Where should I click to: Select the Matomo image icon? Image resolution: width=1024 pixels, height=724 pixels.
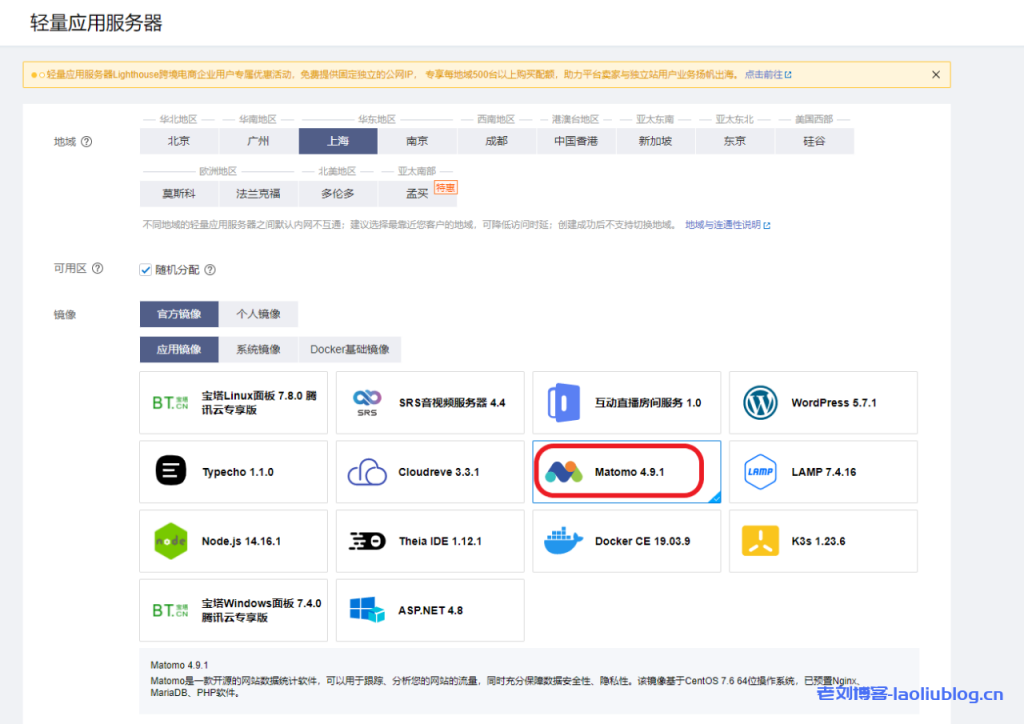click(x=563, y=472)
